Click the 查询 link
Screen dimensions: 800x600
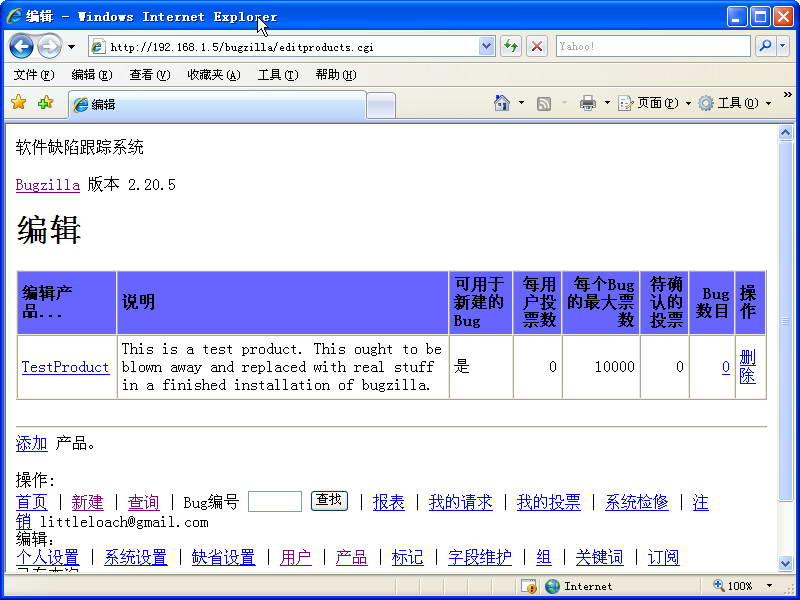click(x=143, y=503)
